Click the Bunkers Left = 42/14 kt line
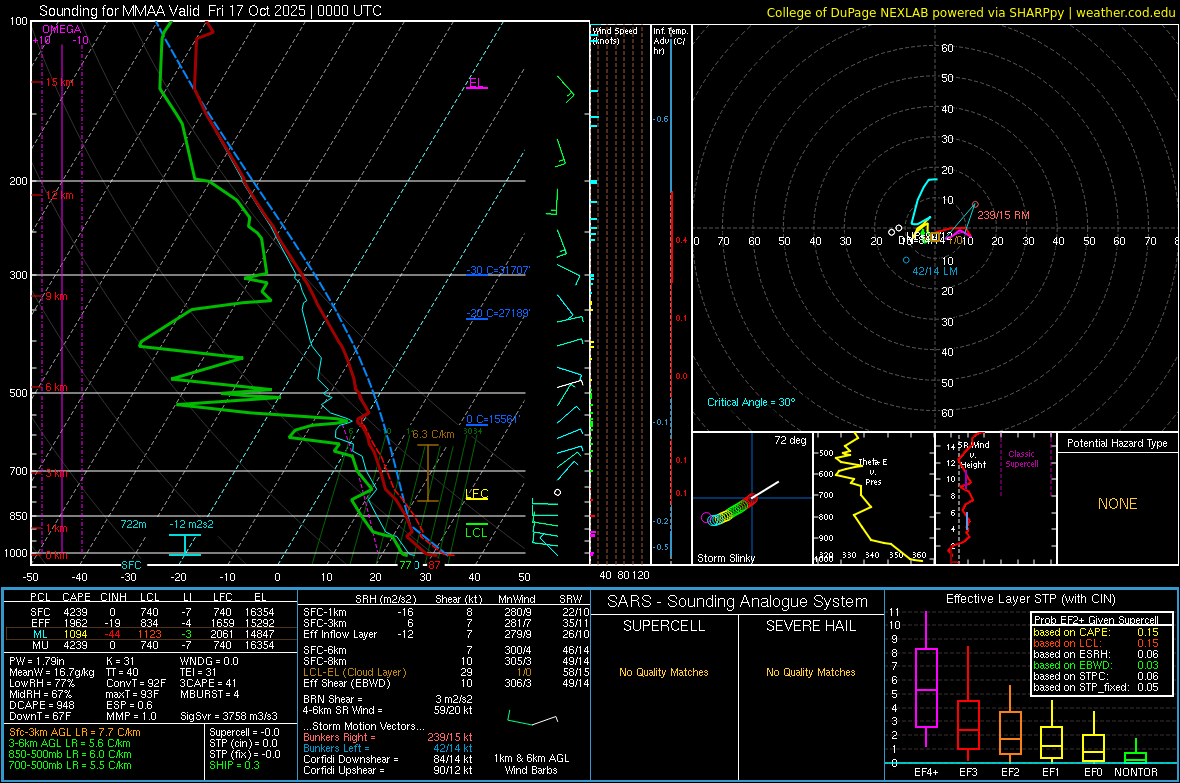 coord(387,748)
